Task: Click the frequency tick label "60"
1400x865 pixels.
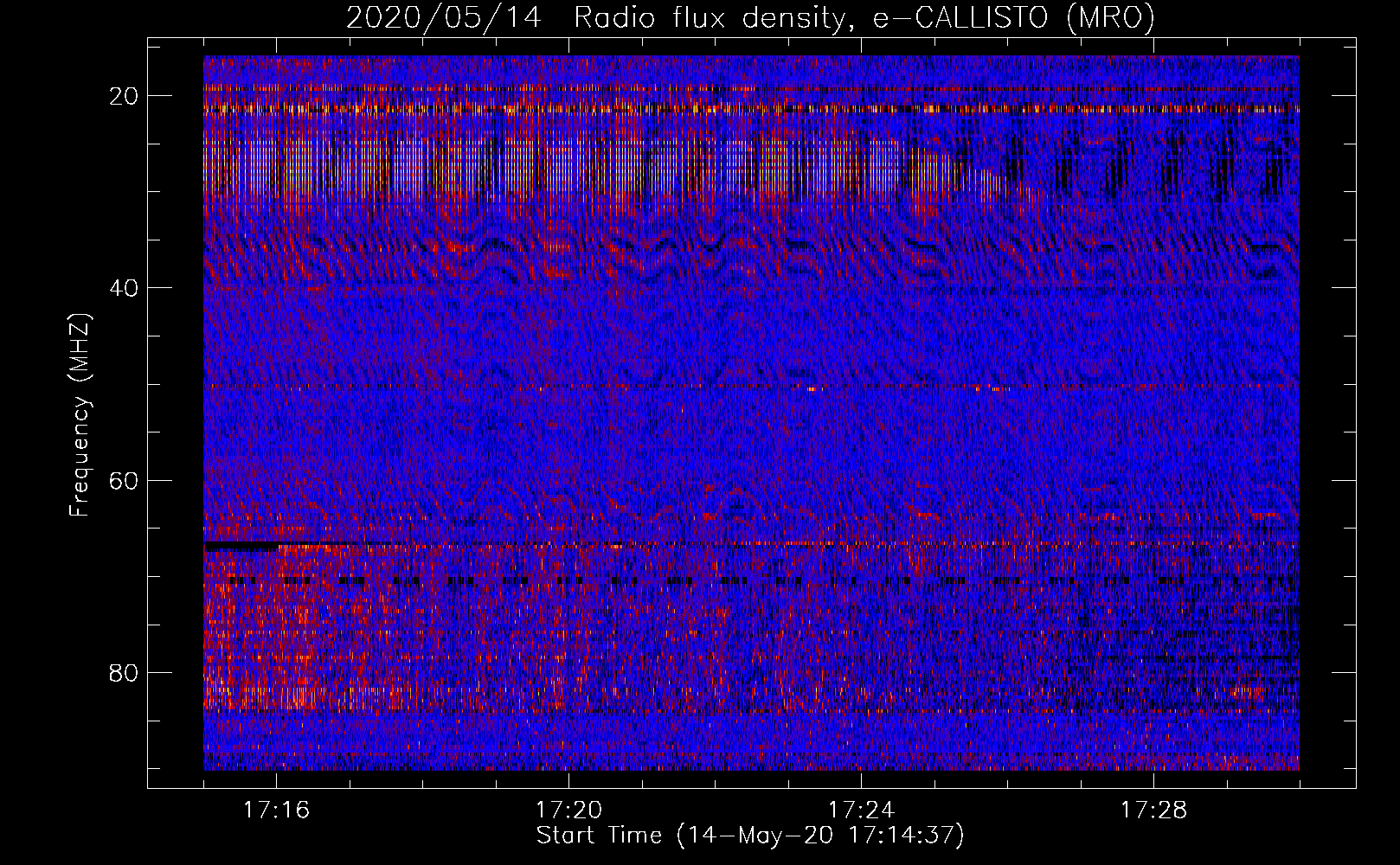Action: (125, 480)
